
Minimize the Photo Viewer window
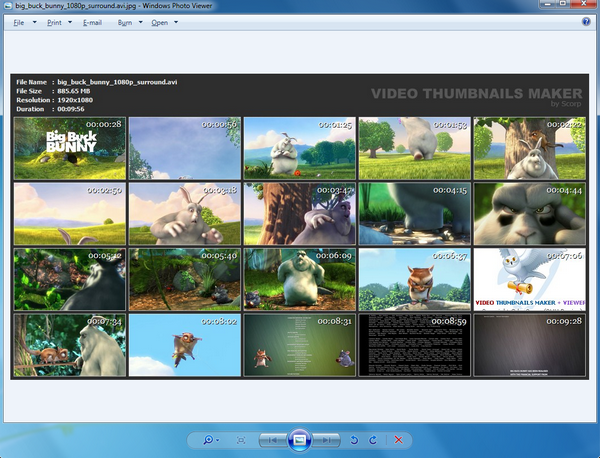(547, 4)
